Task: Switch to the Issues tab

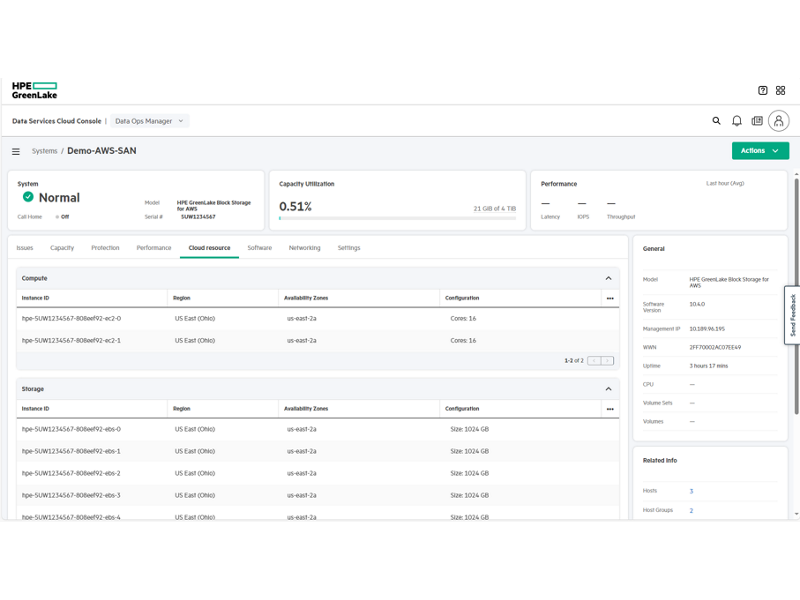Action: tap(24, 248)
